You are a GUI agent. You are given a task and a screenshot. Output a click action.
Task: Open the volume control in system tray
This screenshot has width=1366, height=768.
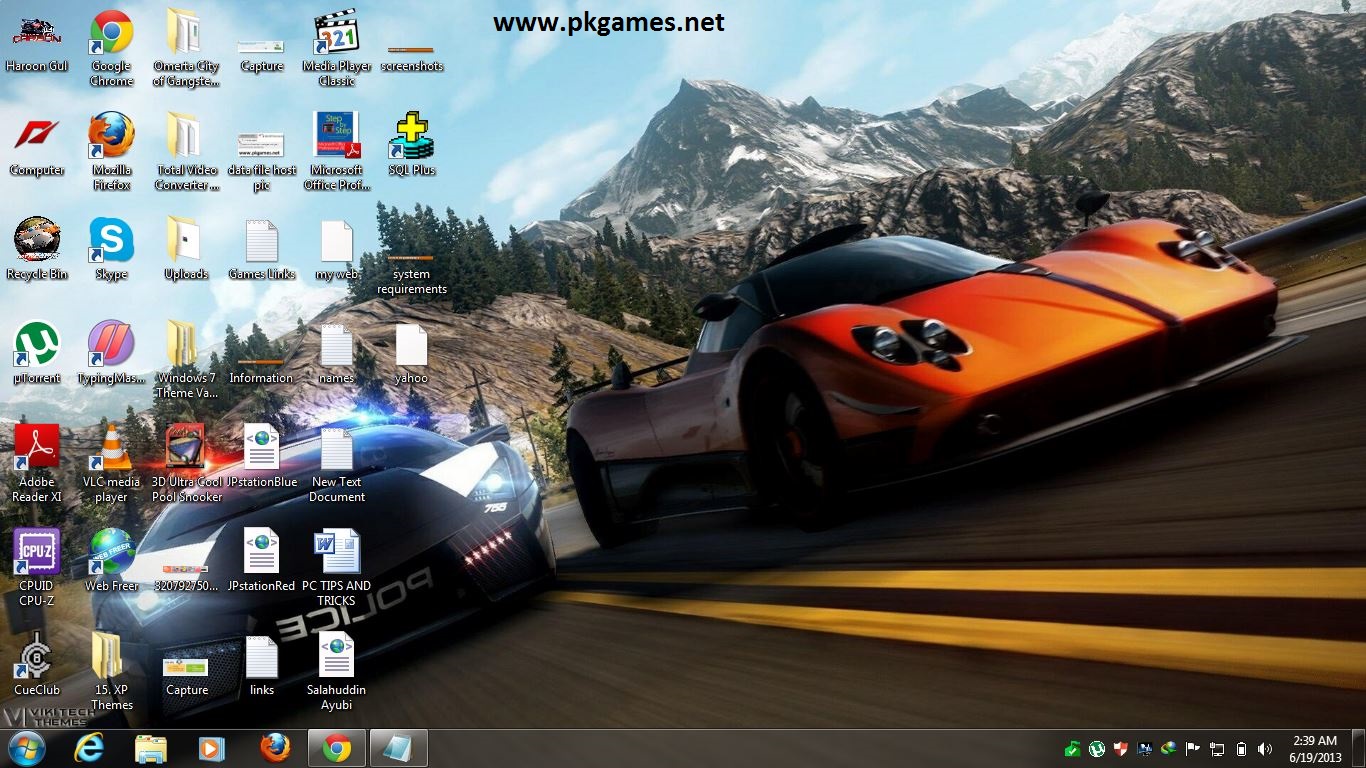pos(1264,748)
